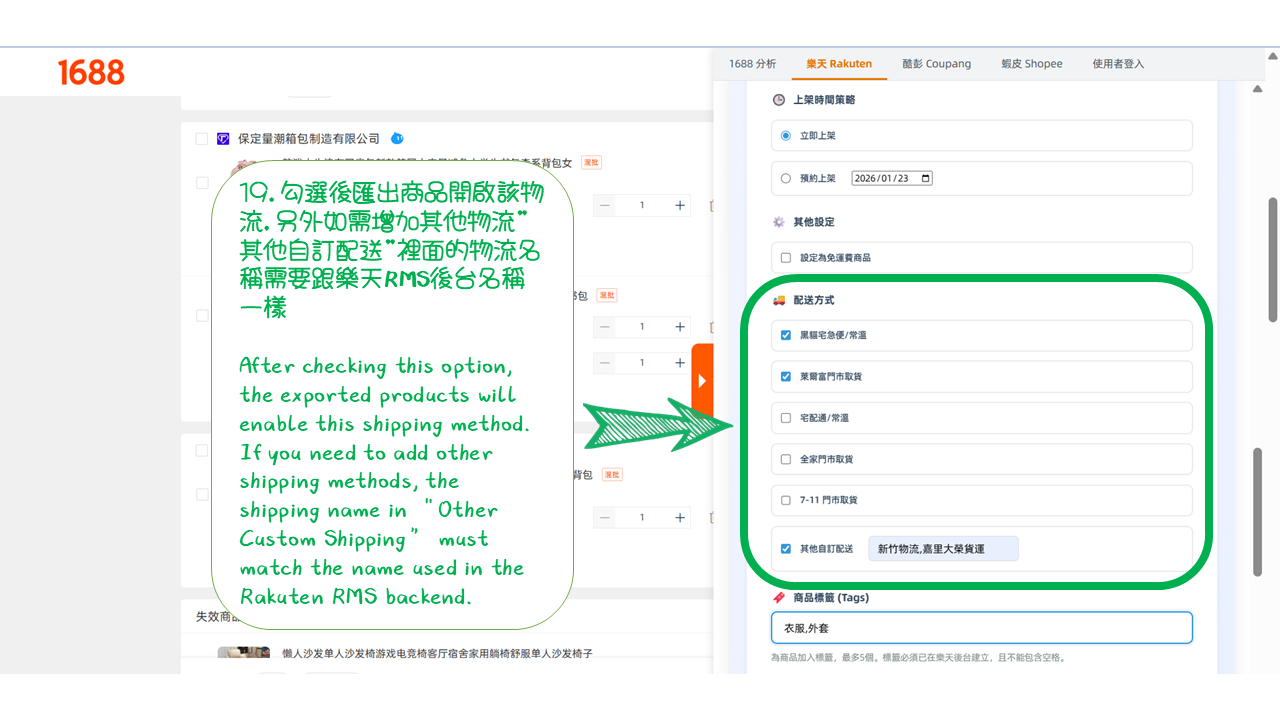Click the clock icon beside 上架時間策略
The width and height of the screenshot is (1280, 720).
tap(777, 100)
